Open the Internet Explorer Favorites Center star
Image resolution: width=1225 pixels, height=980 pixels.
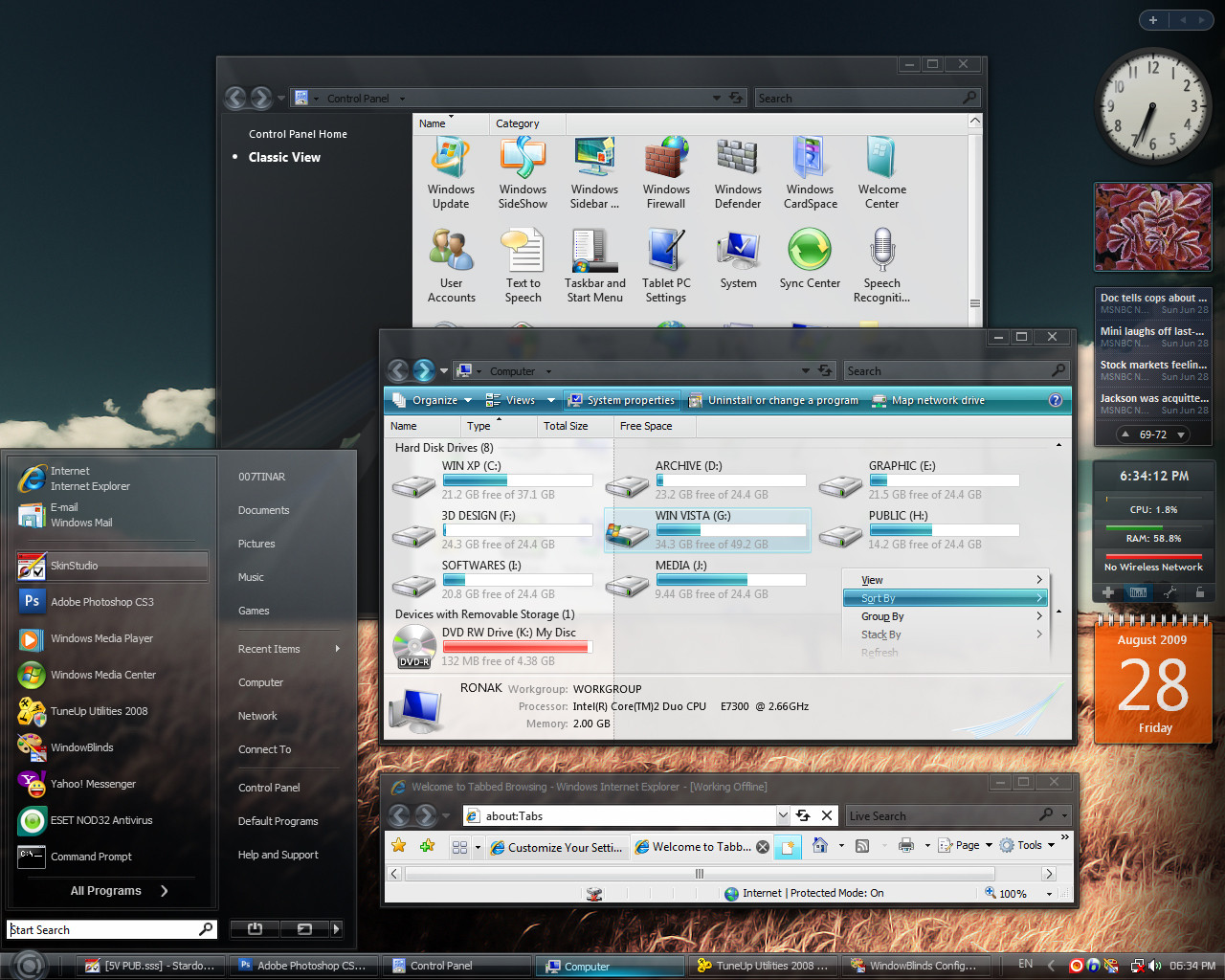point(399,845)
